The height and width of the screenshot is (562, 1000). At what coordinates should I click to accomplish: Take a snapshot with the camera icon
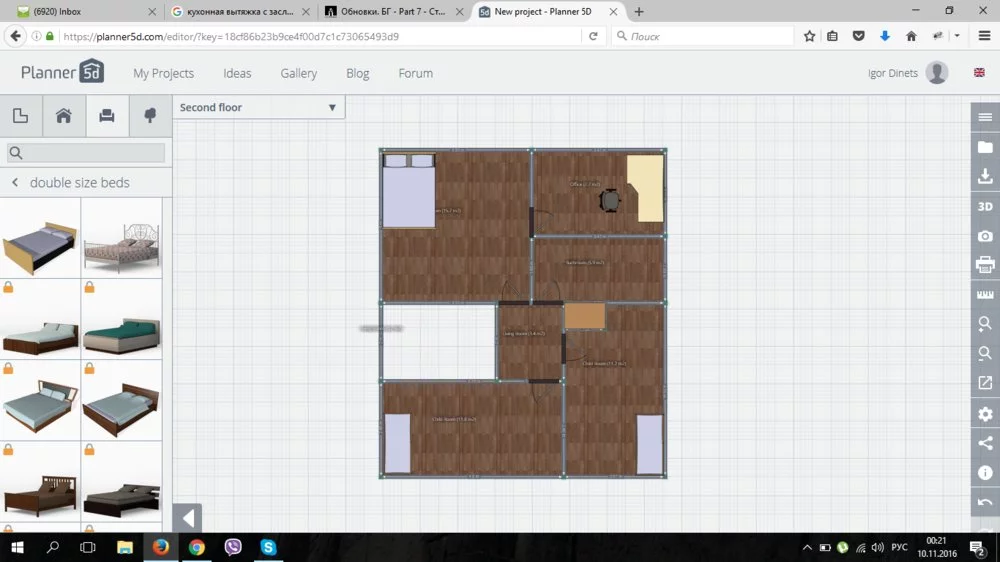[x=985, y=236]
